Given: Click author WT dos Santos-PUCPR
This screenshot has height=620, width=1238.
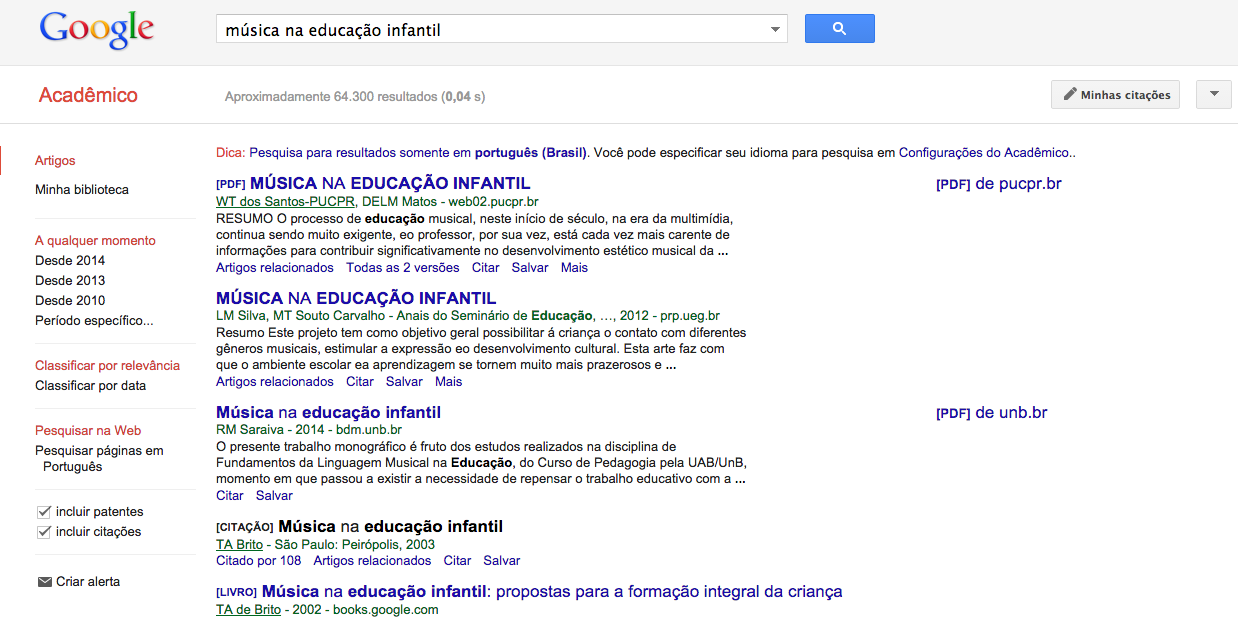Looking at the screenshot, I should pos(285,201).
